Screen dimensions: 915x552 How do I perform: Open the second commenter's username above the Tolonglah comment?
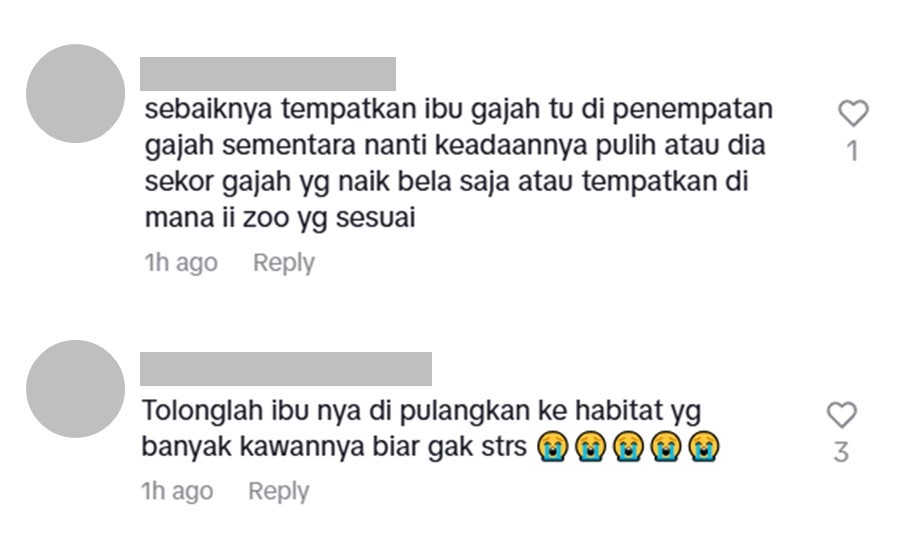pos(286,369)
